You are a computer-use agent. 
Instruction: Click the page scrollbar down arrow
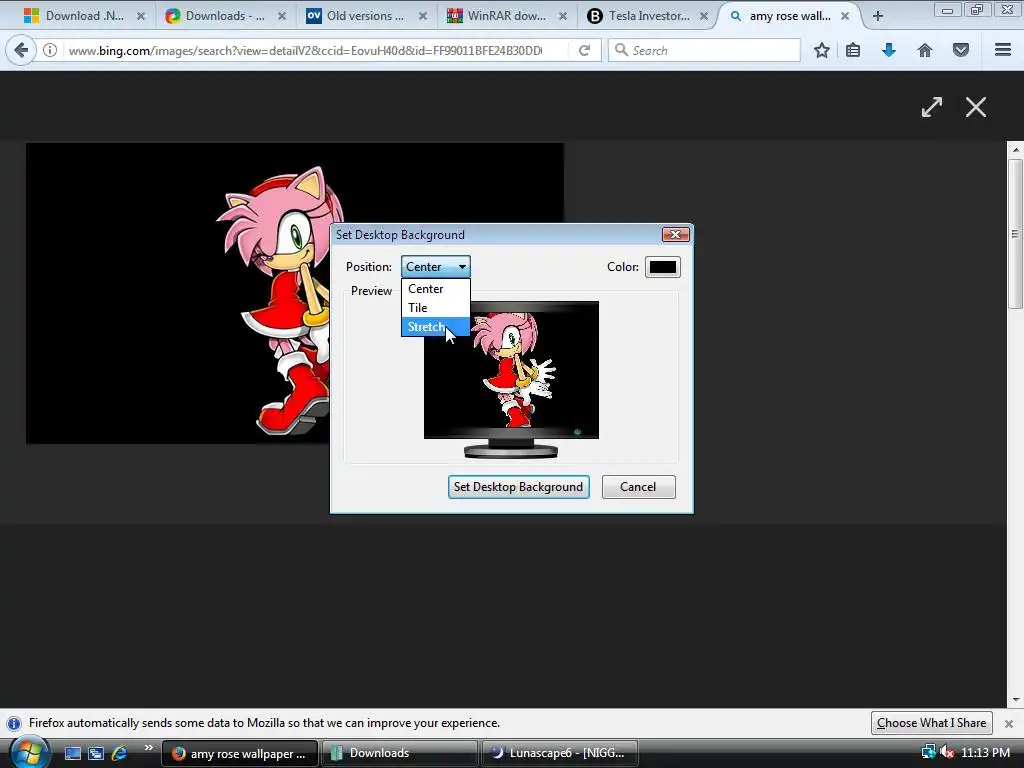click(1016, 699)
